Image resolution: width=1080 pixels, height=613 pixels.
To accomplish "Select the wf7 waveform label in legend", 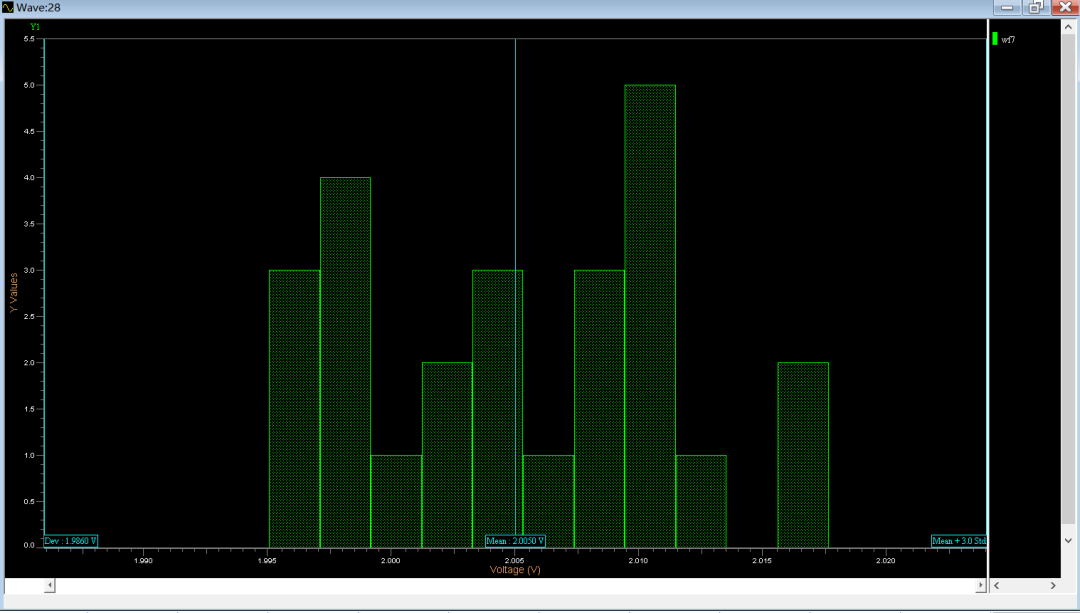I will (1009, 40).
